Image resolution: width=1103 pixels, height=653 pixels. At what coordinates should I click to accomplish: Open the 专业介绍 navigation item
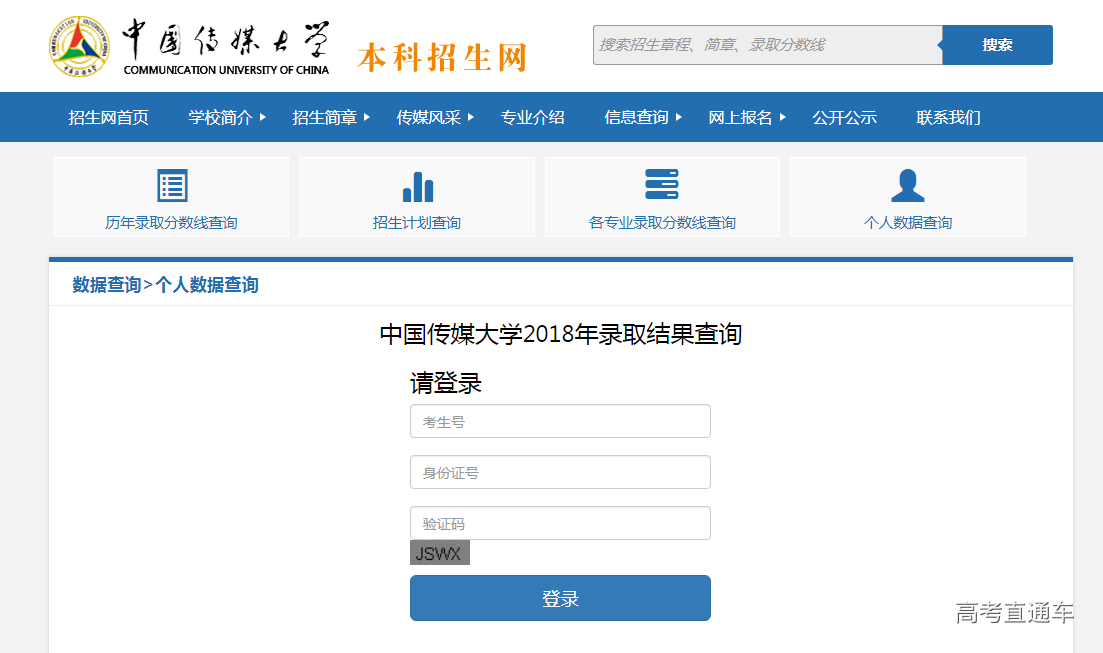[x=532, y=117]
